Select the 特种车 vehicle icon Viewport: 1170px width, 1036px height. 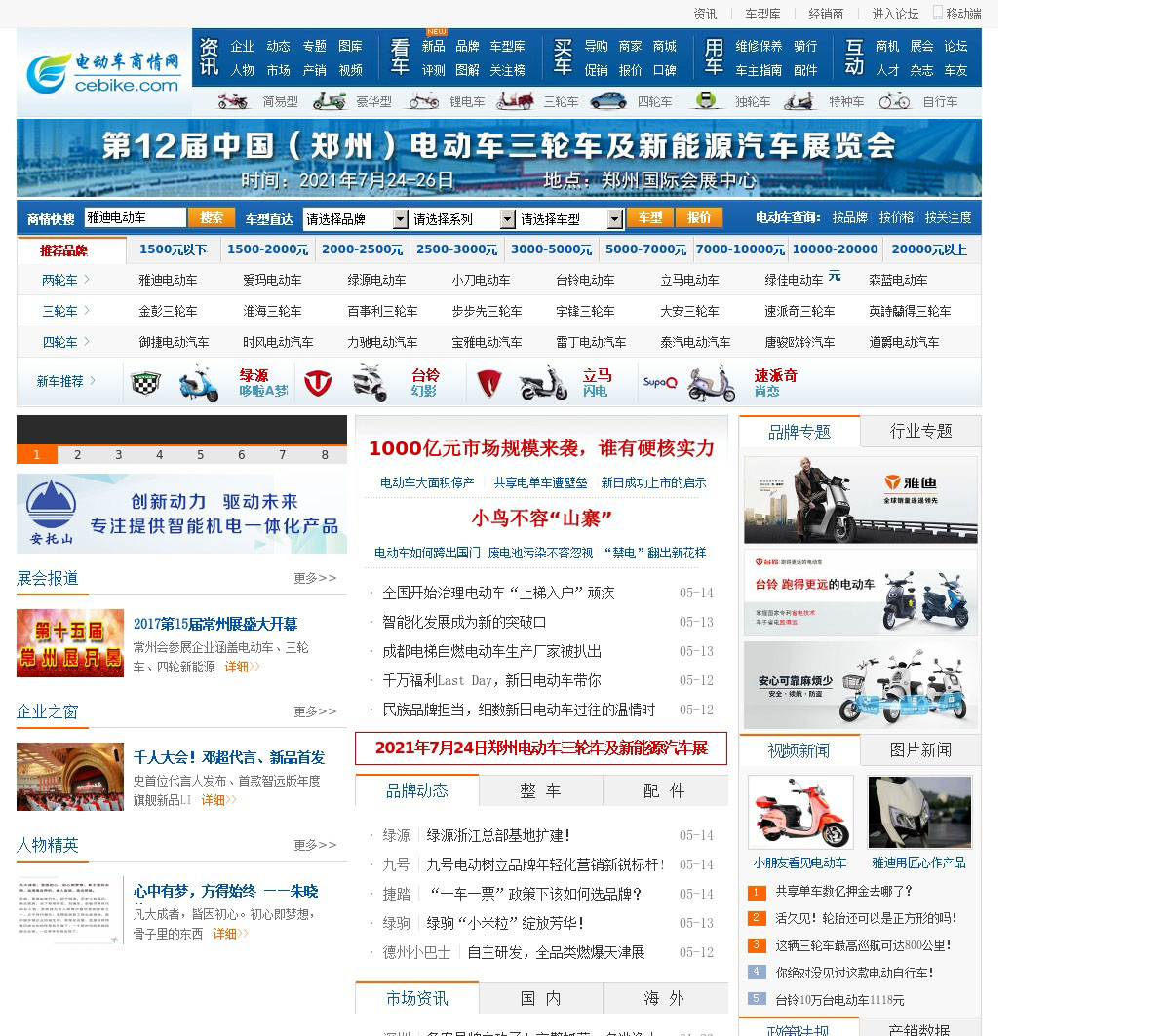click(x=799, y=100)
